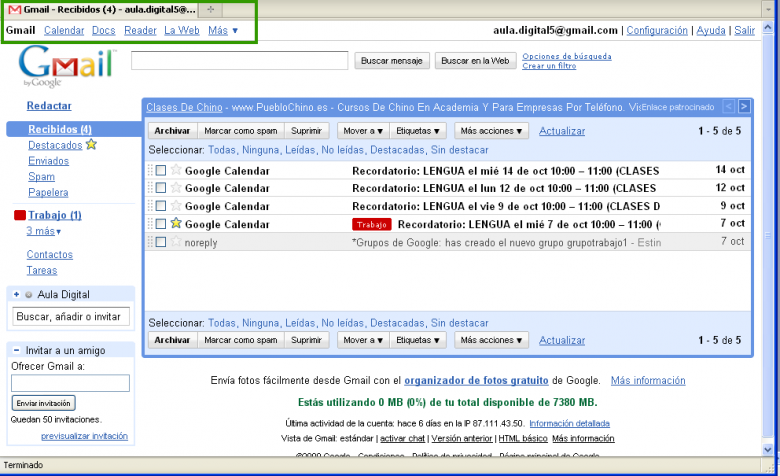Image resolution: width=780 pixels, height=476 pixels.
Task: Show previous sponsored link with left arrow
Action: click(729, 106)
